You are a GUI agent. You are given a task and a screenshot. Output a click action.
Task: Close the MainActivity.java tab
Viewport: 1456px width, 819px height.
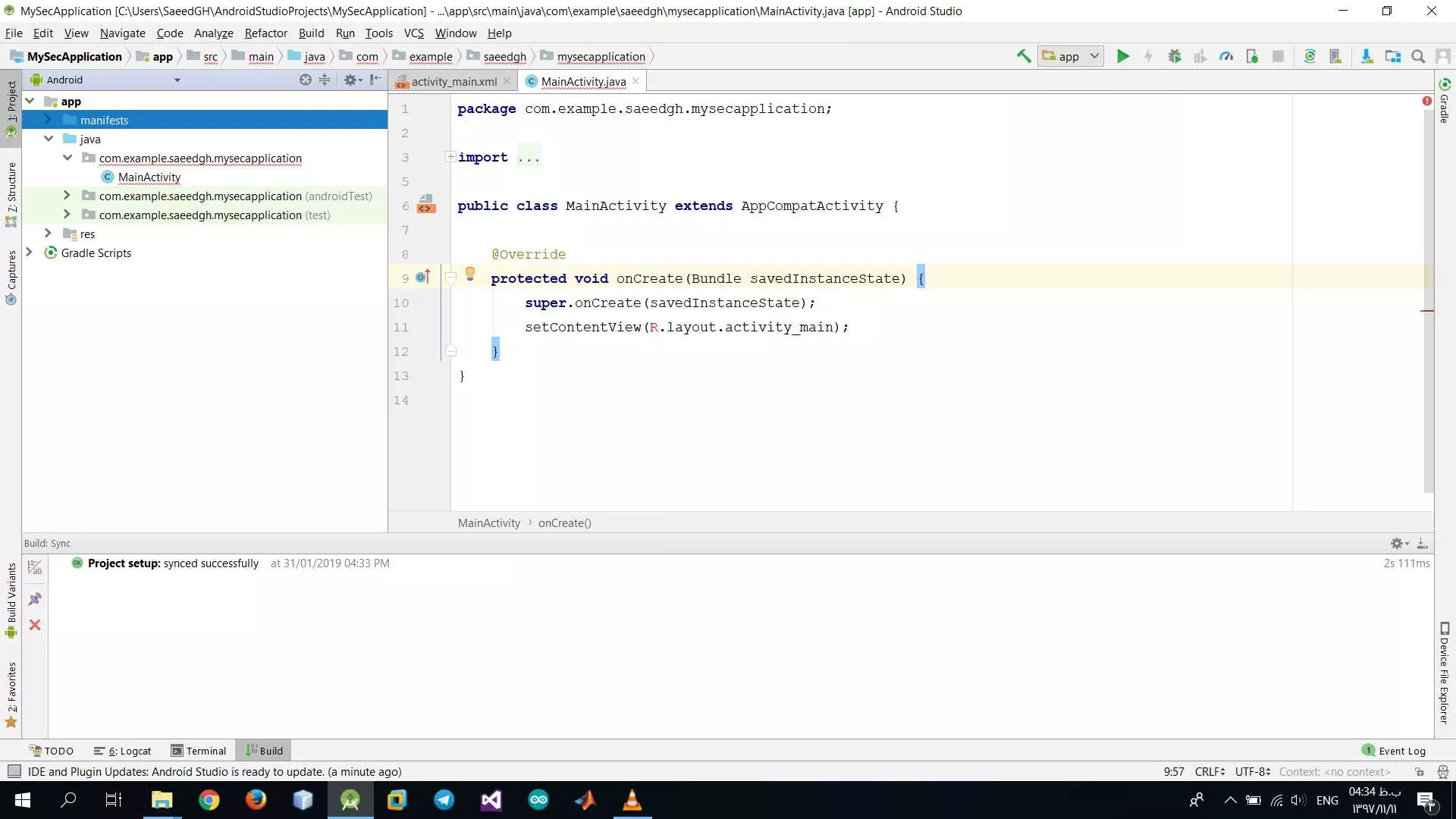(x=635, y=81)
